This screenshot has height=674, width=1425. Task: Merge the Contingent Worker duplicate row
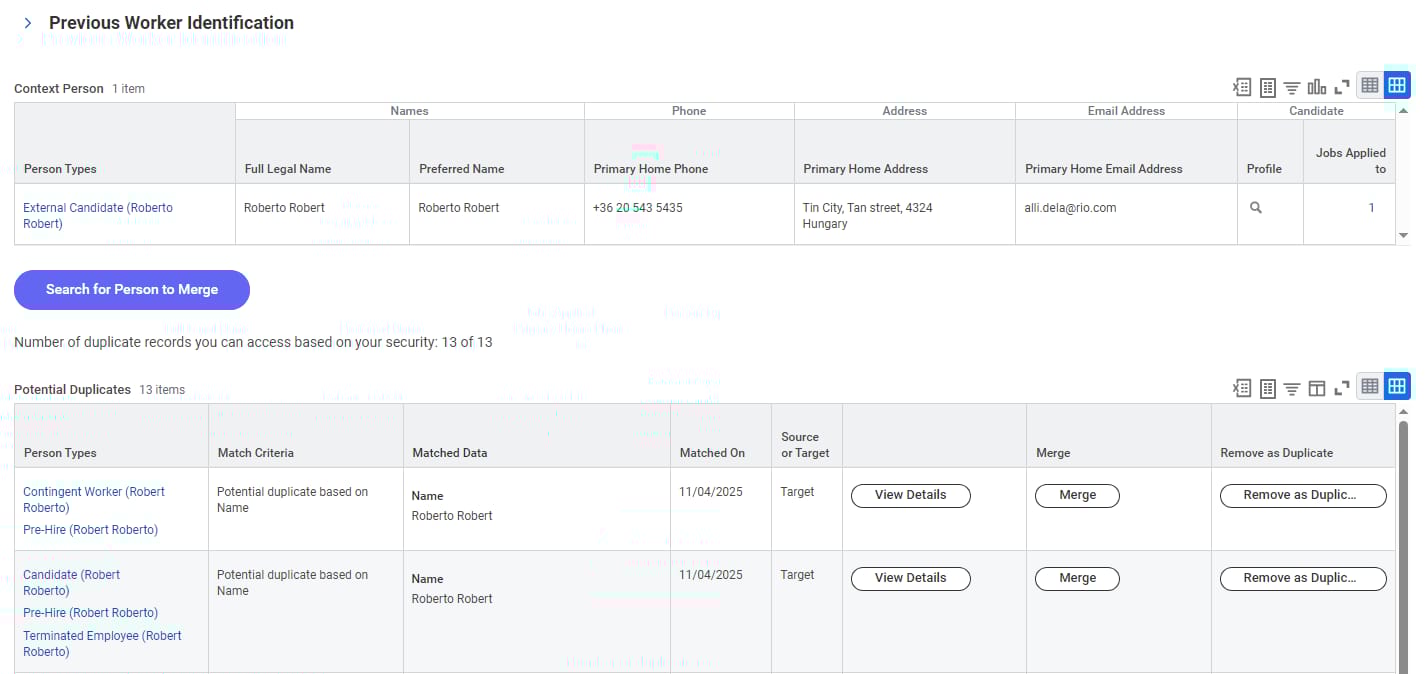(x=1077, y=495)
